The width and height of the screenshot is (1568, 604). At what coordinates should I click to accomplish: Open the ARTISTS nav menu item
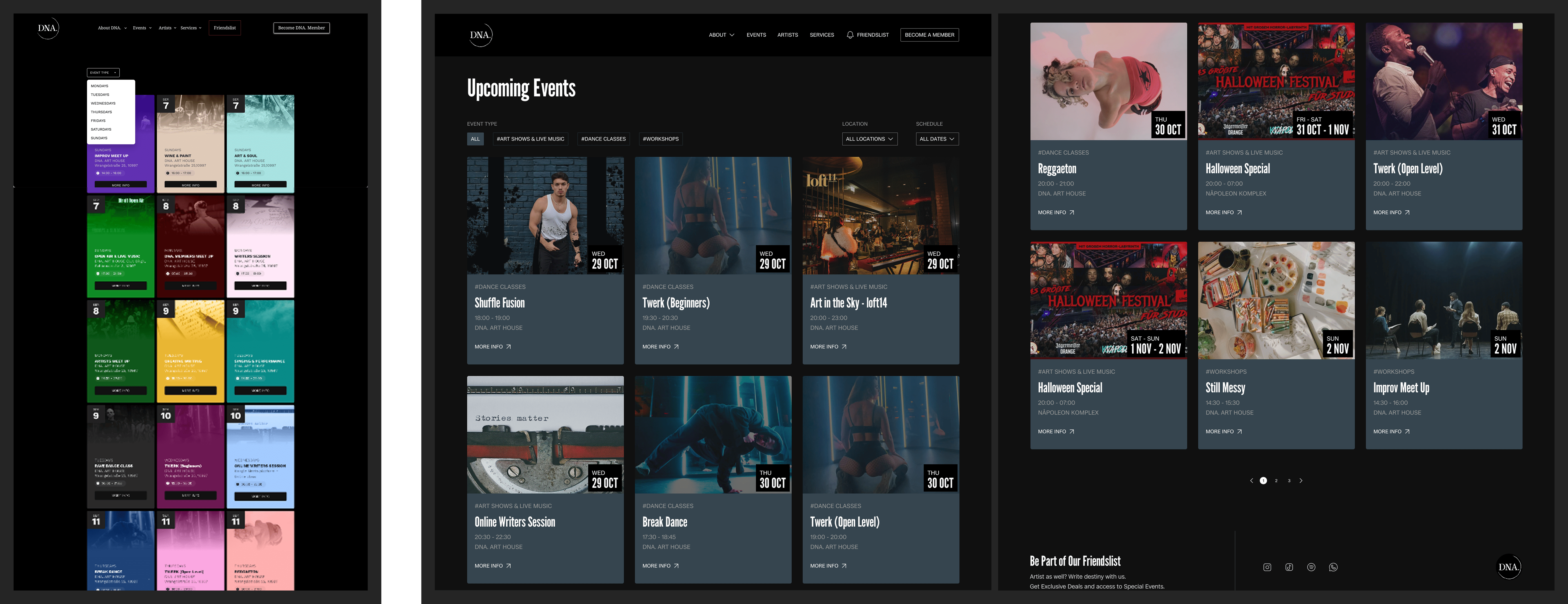tap(787, 35)
